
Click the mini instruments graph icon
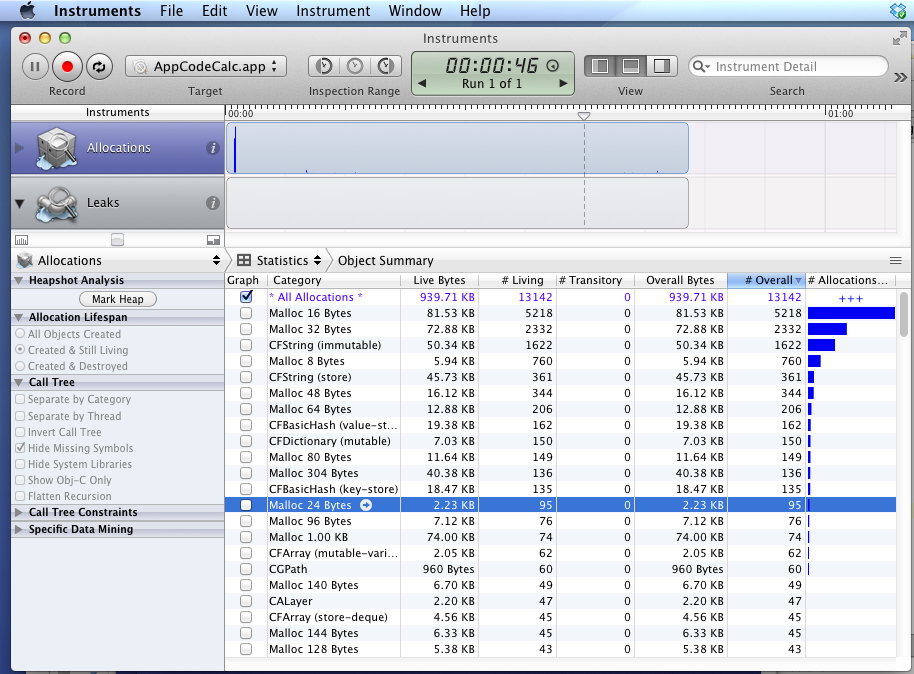pyautogui.click(x=22, y=240)
